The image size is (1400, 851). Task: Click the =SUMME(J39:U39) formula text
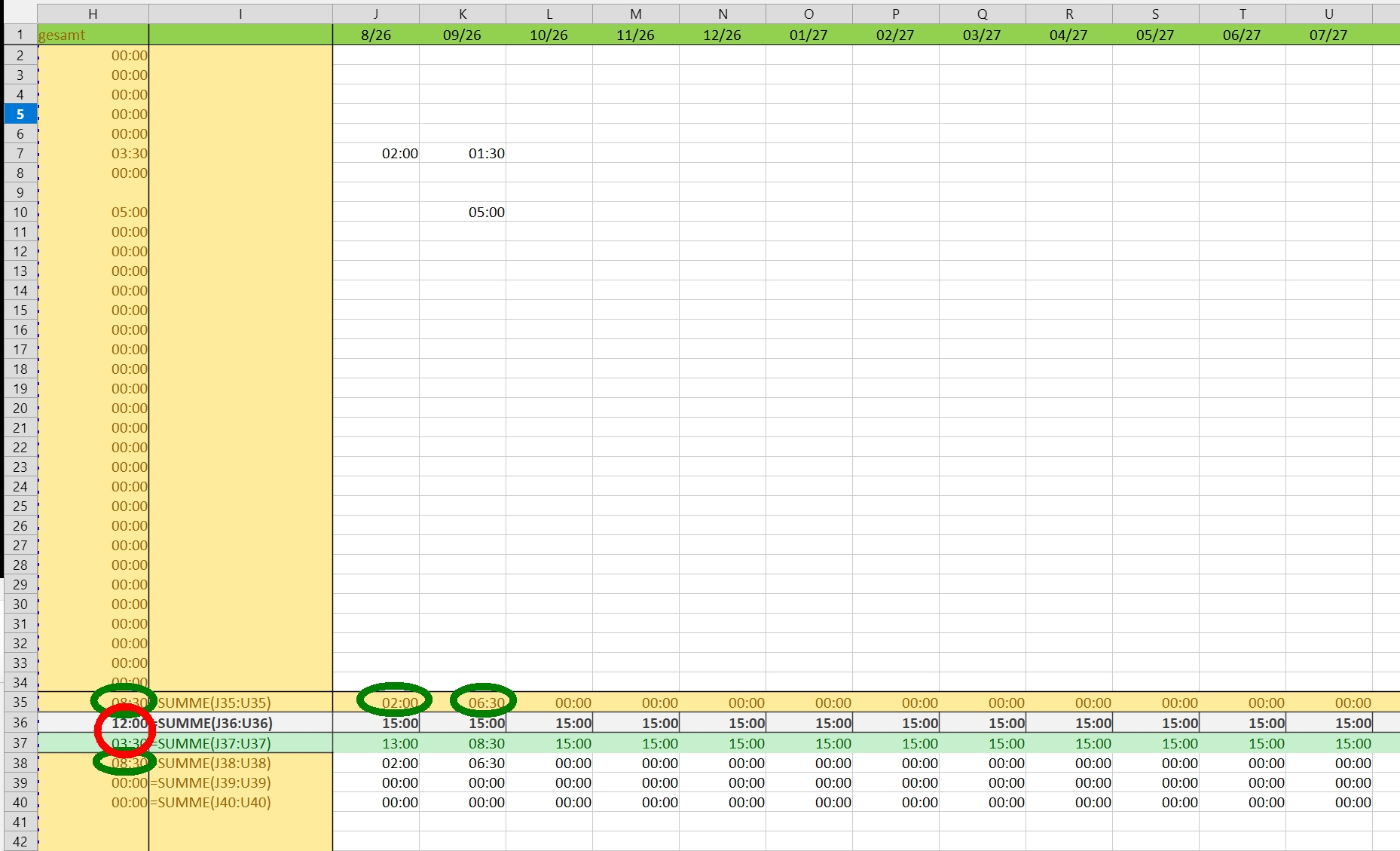[210, 782]
